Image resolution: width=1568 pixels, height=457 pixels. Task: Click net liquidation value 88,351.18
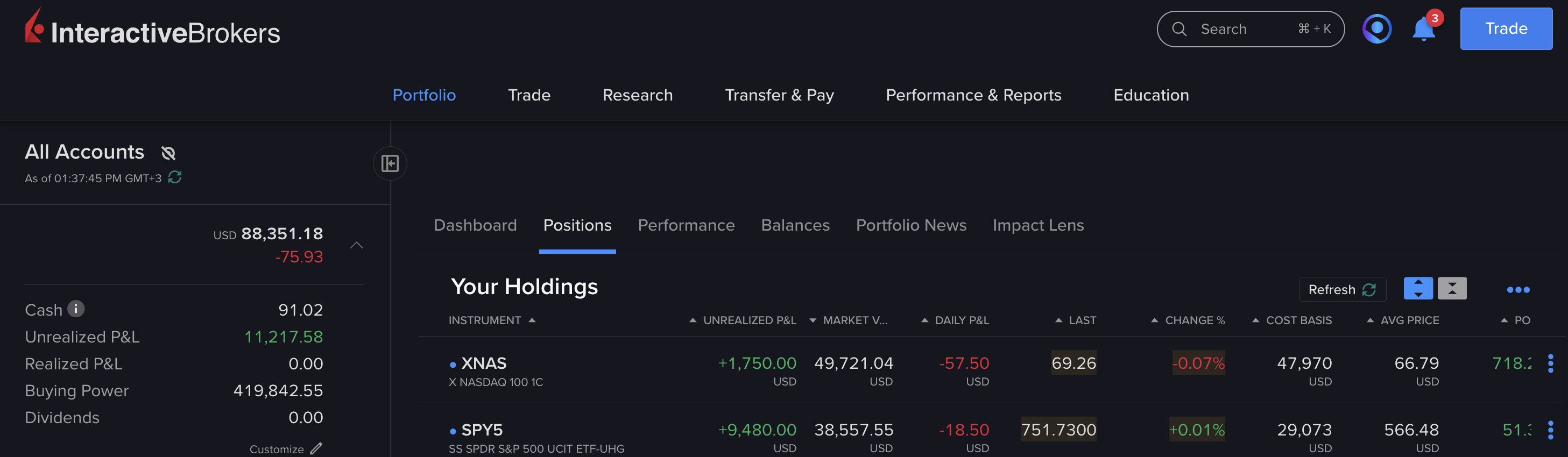click(282, 234)
